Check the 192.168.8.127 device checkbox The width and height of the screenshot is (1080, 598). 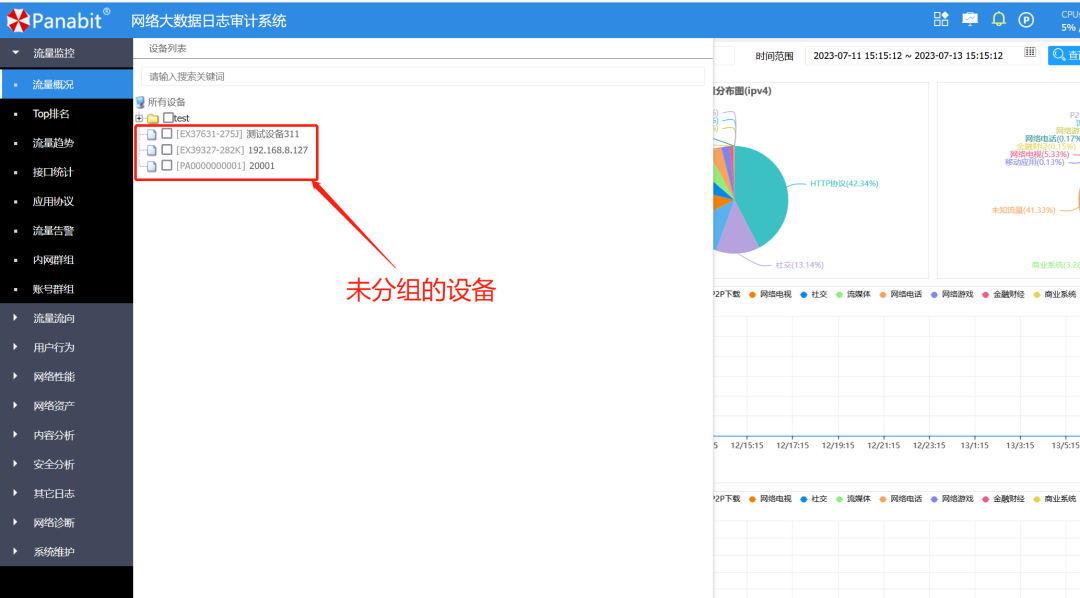pos(166,150)
